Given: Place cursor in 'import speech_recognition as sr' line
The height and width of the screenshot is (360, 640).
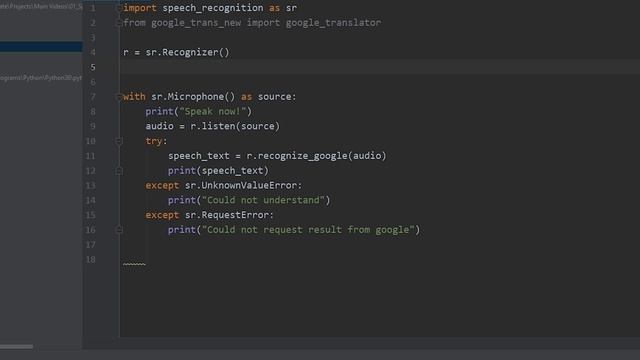Looking at the screenshot, I should point(210,8).
